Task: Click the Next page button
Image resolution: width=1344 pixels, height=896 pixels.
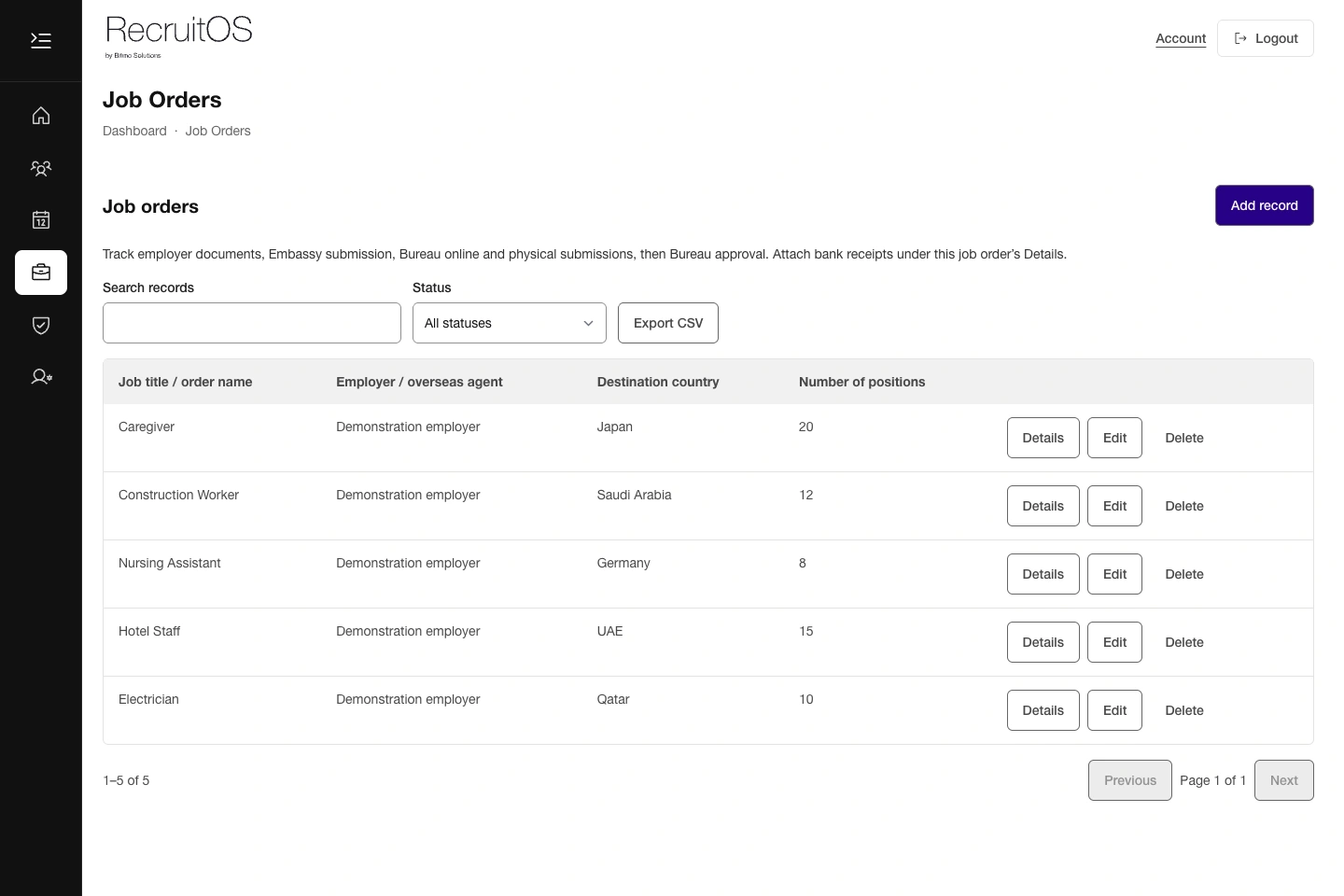Action: [1283, 780]
